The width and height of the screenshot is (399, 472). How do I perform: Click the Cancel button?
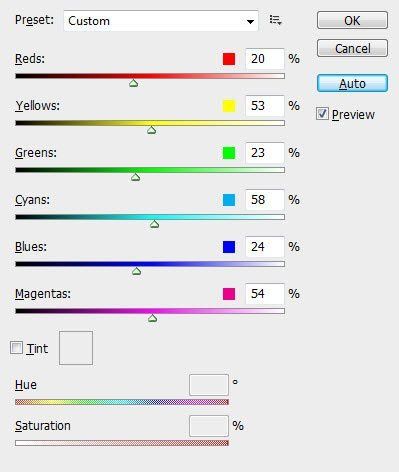(352, 48)
